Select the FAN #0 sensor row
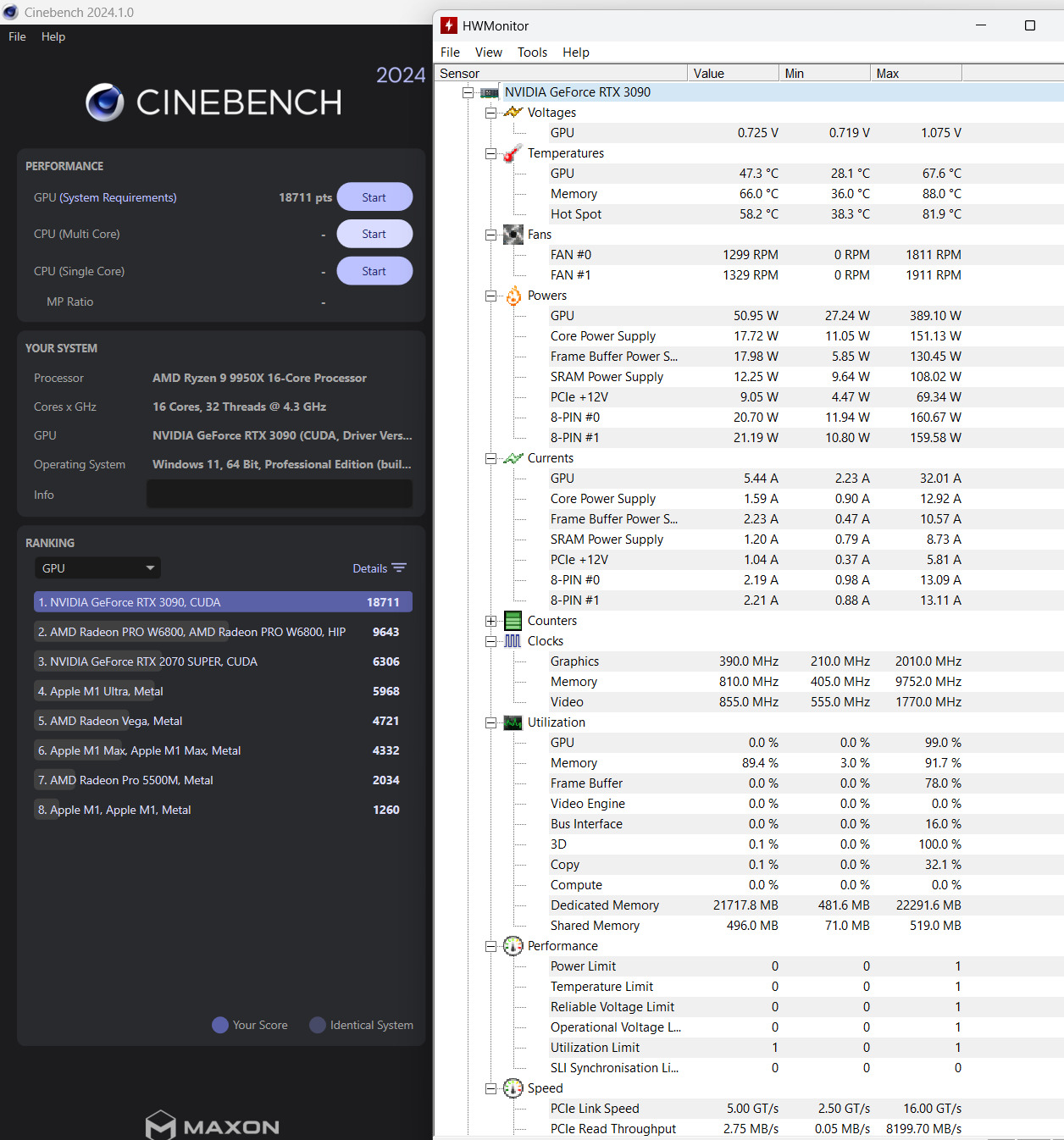 pyautogui.click(x=756, y=255)
